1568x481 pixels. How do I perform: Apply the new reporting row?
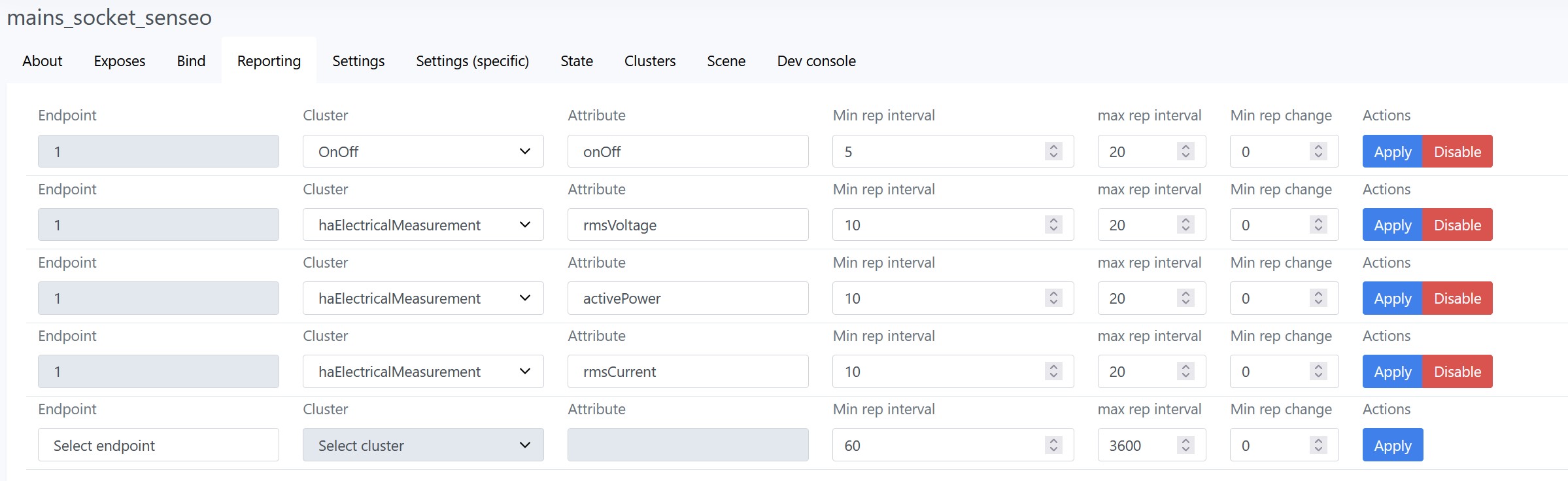[1392, 445]
